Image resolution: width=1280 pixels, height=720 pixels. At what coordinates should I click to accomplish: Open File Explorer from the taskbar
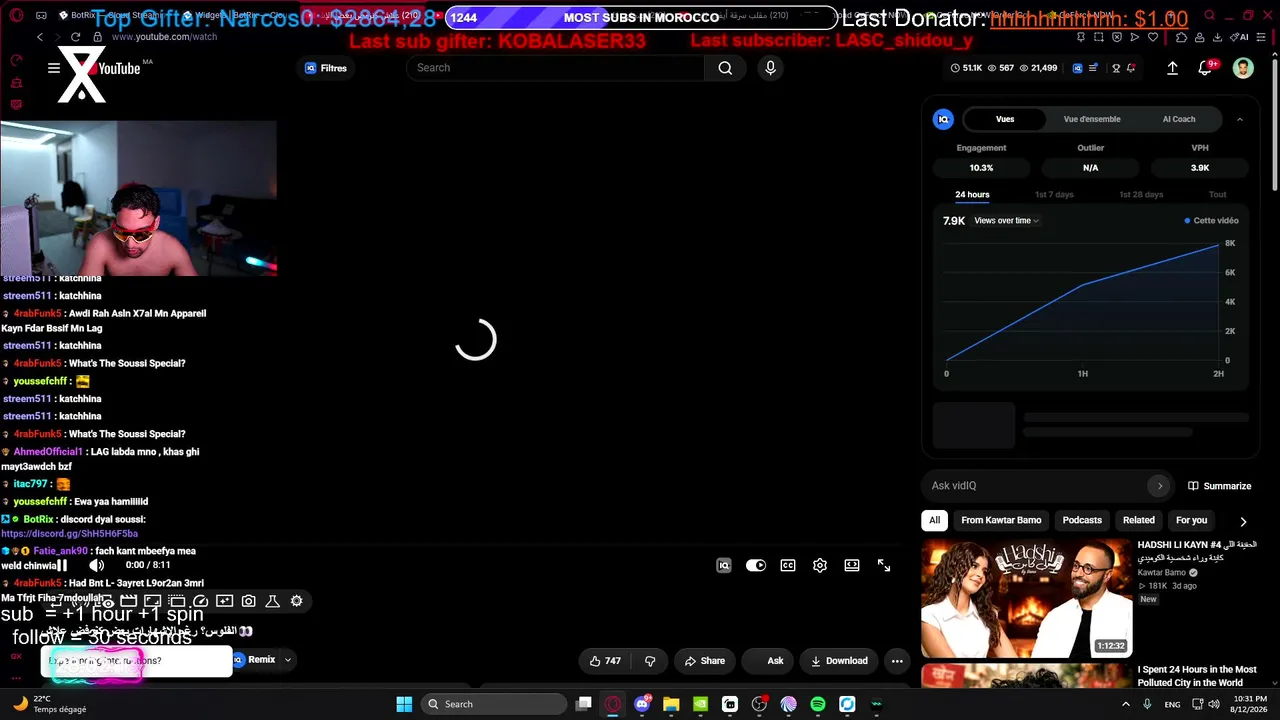click(x=671, y=704)
